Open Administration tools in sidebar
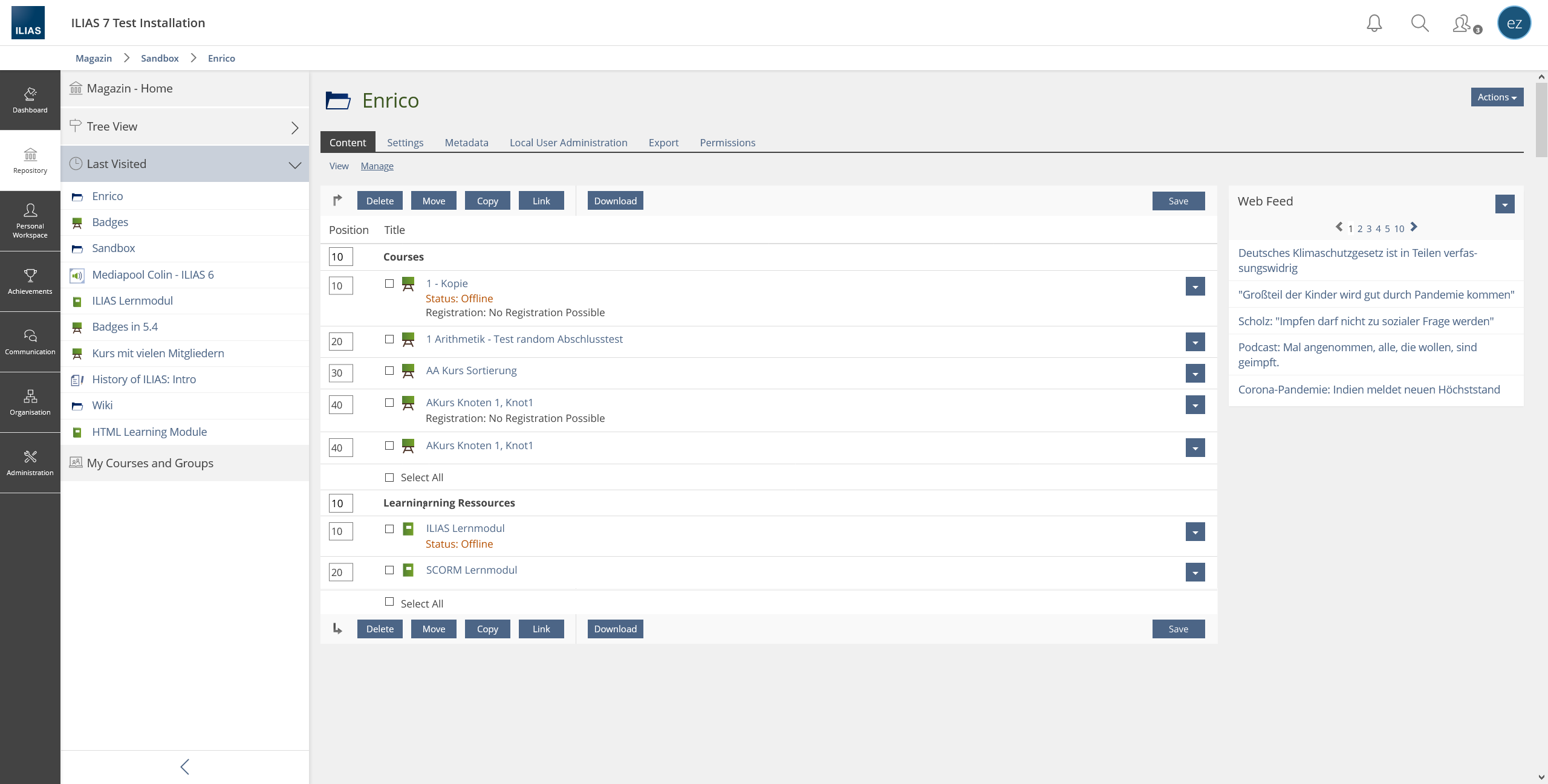1548x784 pixels. pyautogui.click(x=30, y=462)
